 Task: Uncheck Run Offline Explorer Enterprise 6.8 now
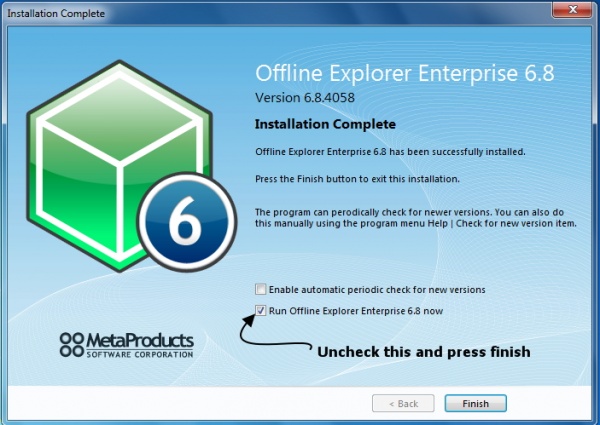coord(261,310)
